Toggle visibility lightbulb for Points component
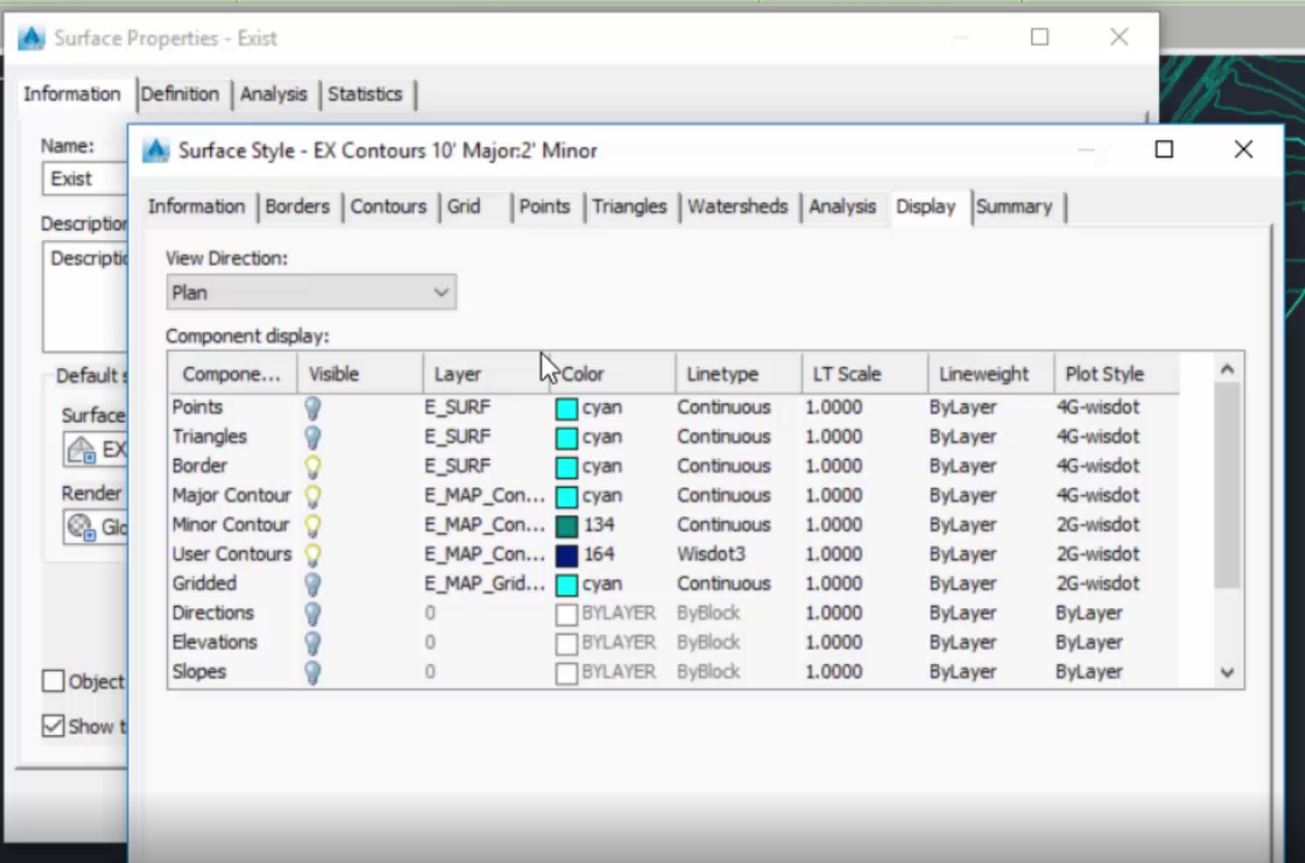 [313, 408]
